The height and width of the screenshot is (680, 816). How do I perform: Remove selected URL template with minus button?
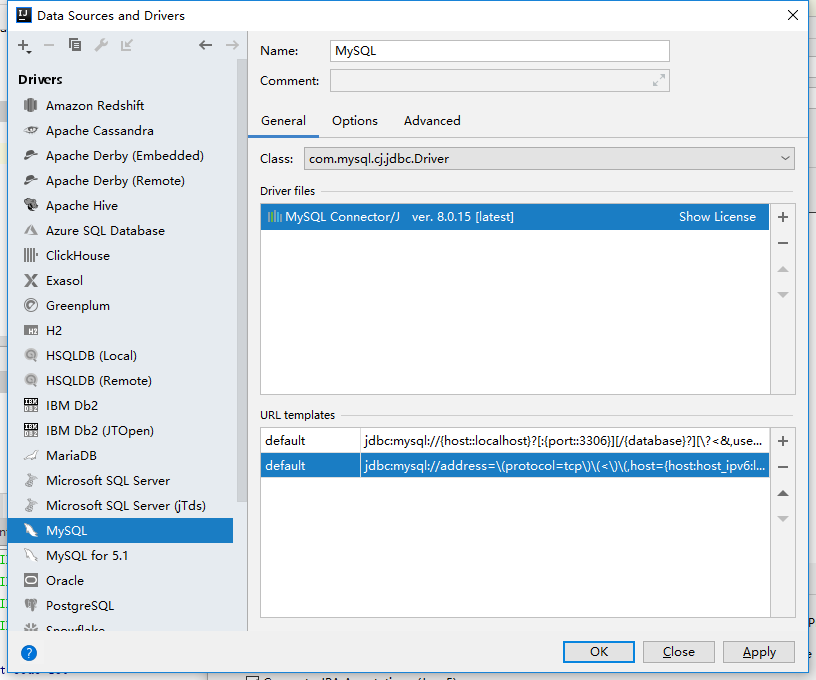[783, 467]
